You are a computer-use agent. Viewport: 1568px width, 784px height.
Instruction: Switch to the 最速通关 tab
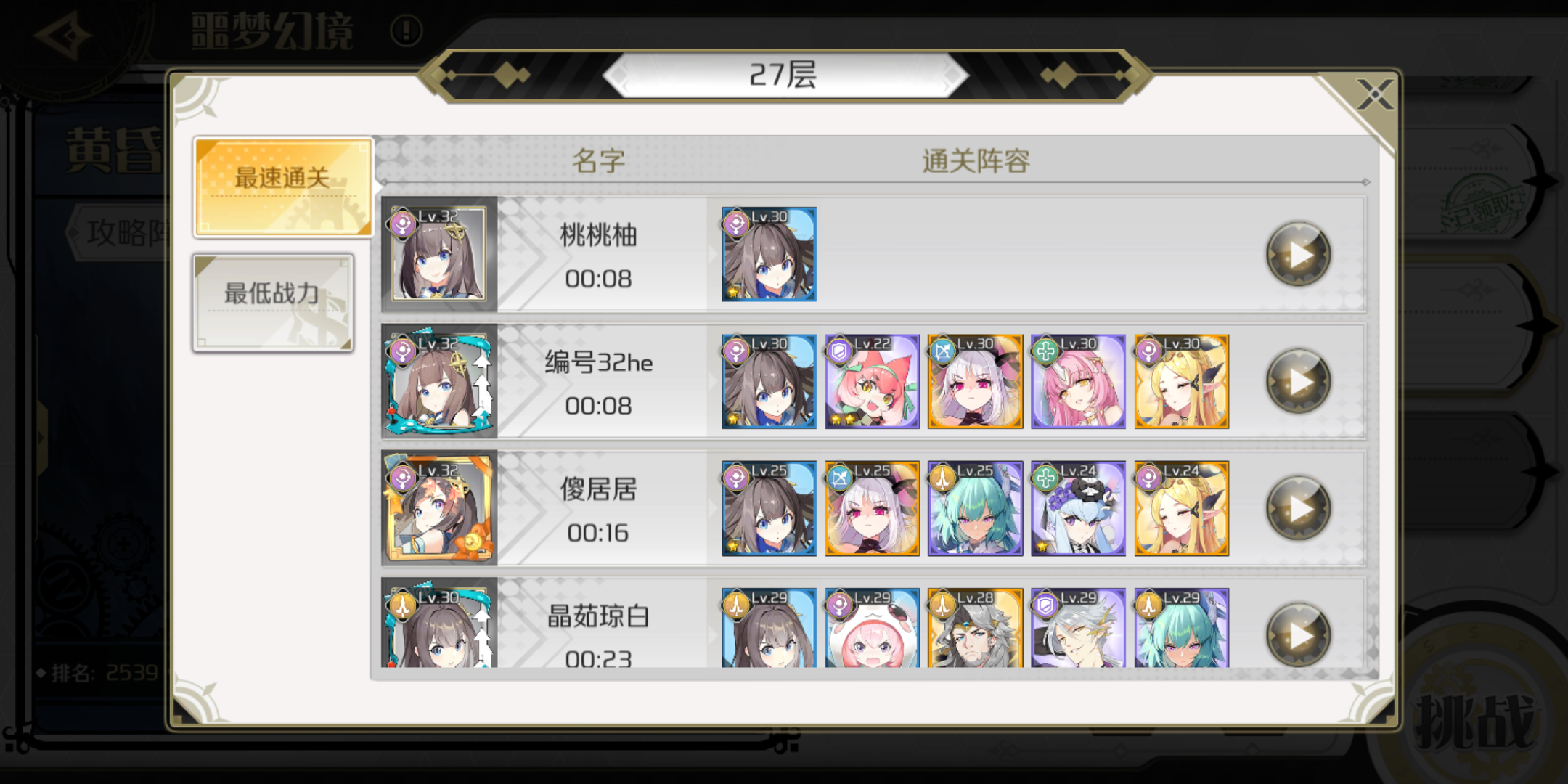pos(283,187)
